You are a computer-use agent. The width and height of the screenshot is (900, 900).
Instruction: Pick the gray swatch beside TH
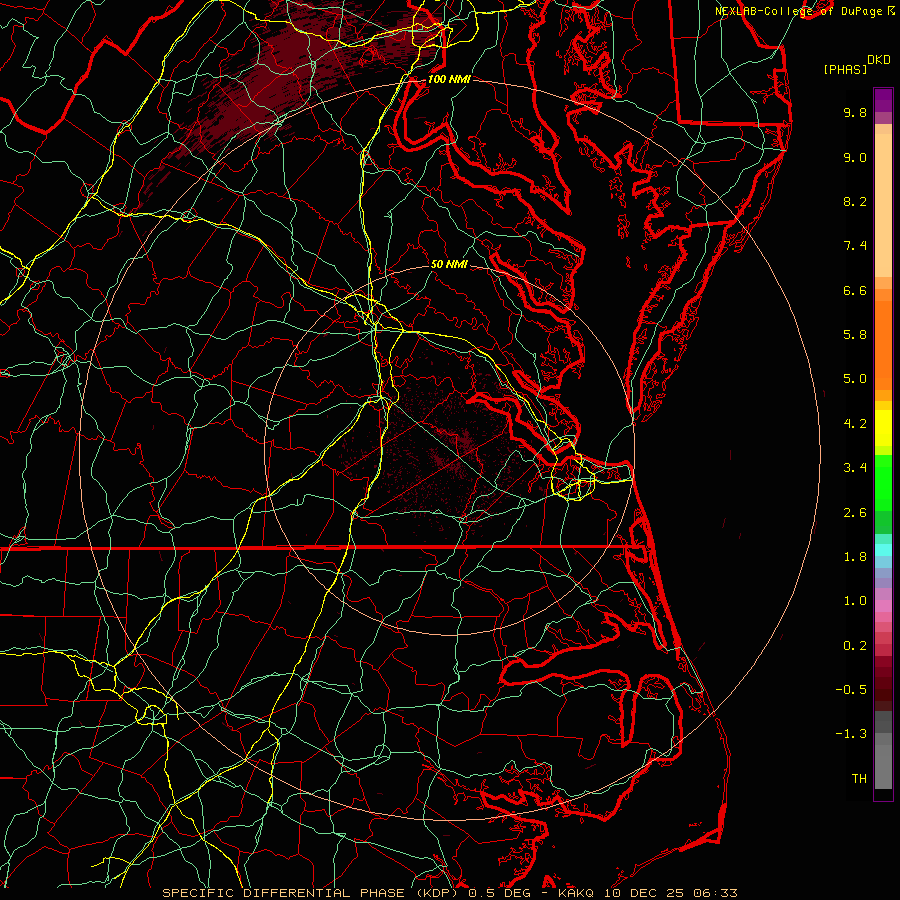[x=883, y=767]
